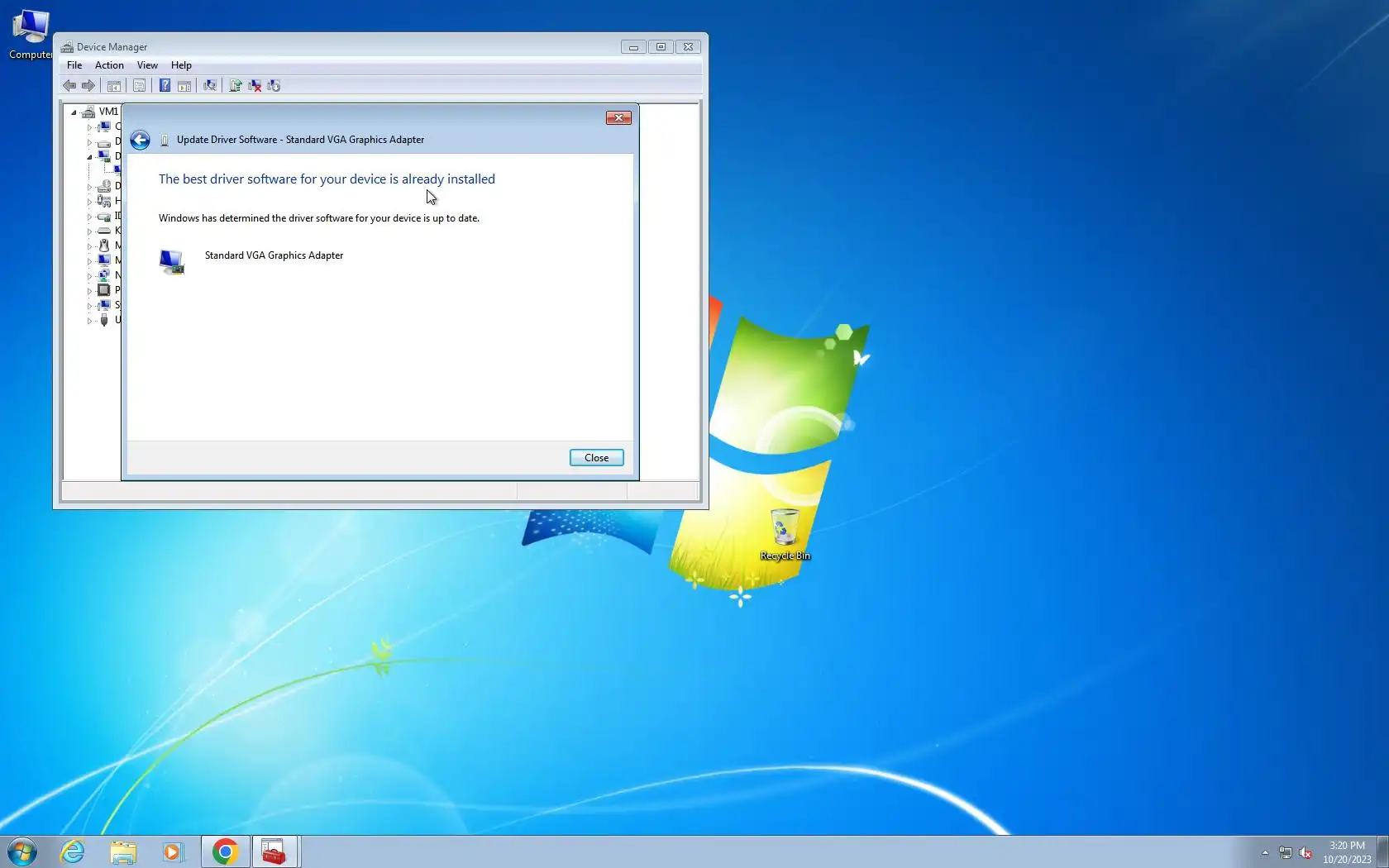Toggle the action pane toolbar icon
Screen dimensions: 1389x868
[184, 85]
